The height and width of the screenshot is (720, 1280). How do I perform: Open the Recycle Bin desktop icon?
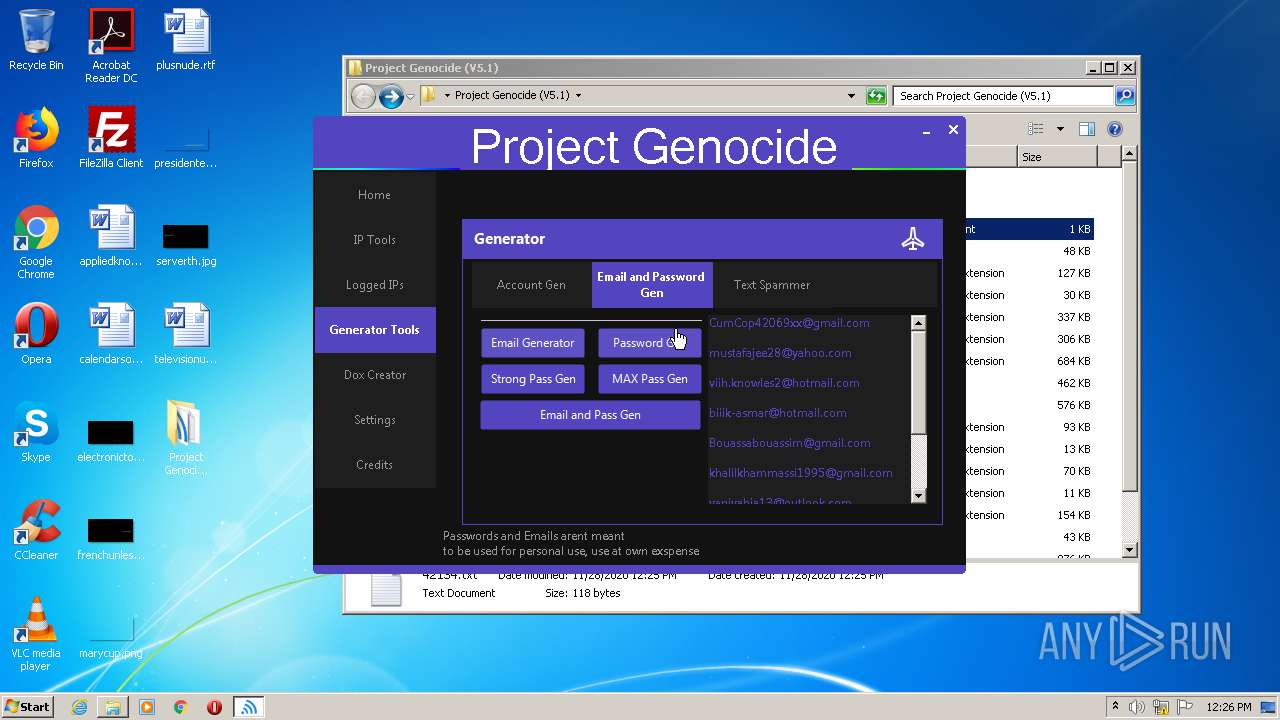[x=36, y=40]
